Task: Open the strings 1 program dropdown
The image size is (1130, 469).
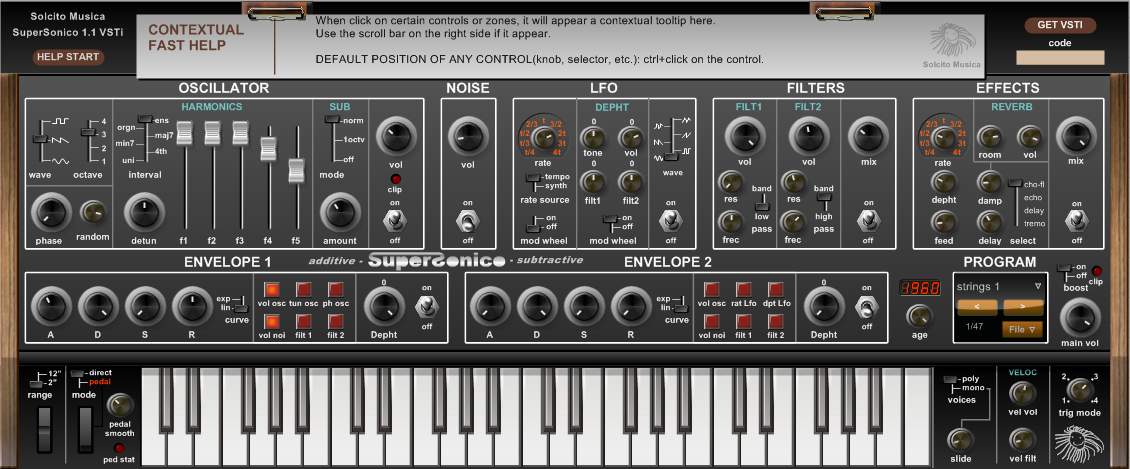Action: coord(999,287)
